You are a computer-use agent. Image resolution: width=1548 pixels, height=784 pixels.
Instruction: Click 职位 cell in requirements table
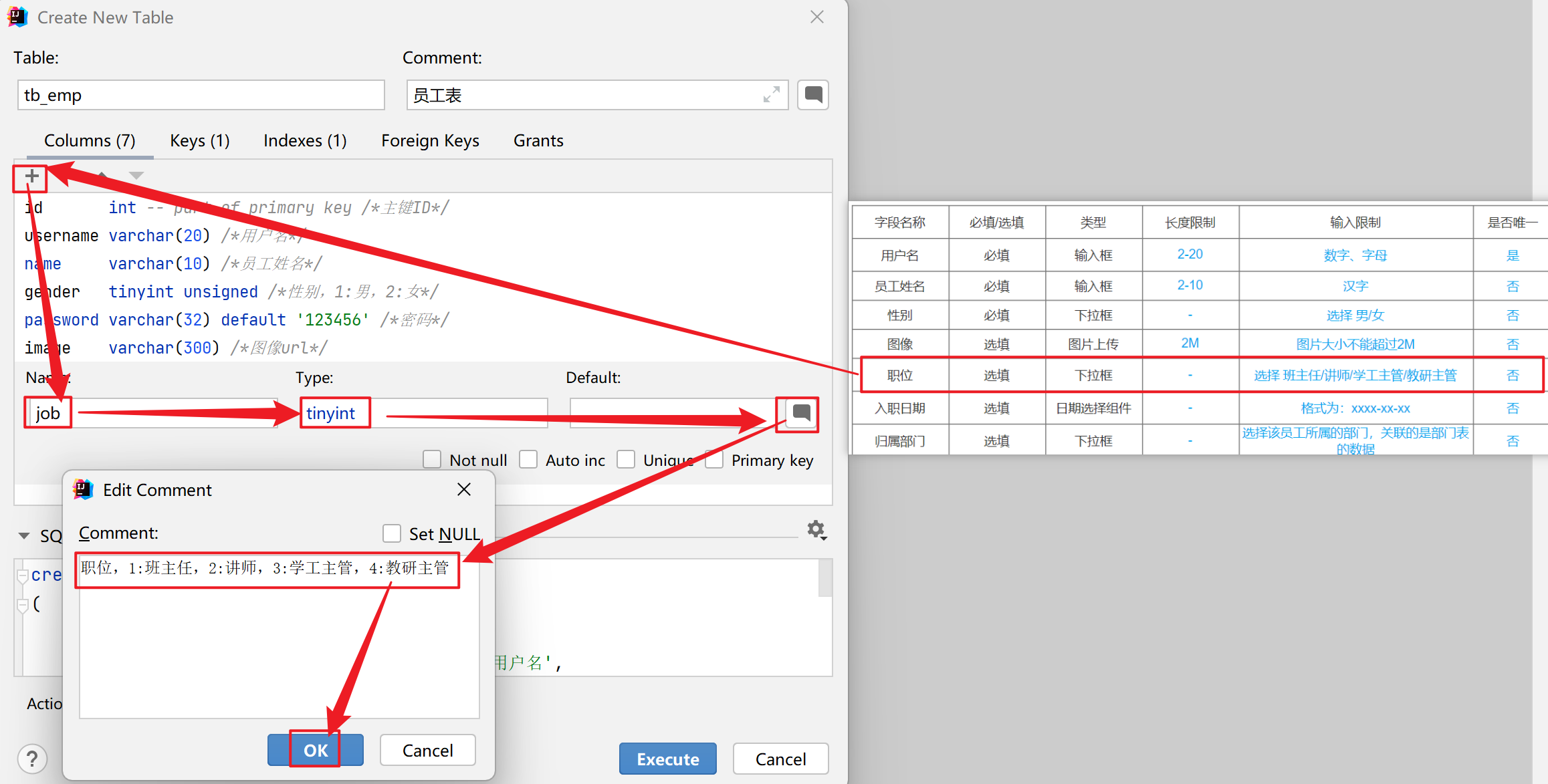(900, 376)
